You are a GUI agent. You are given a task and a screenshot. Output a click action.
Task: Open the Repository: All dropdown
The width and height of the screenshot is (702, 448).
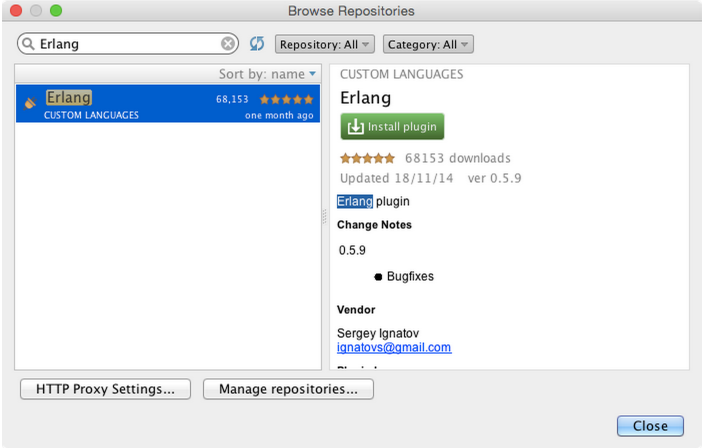(x=325, y=44)
